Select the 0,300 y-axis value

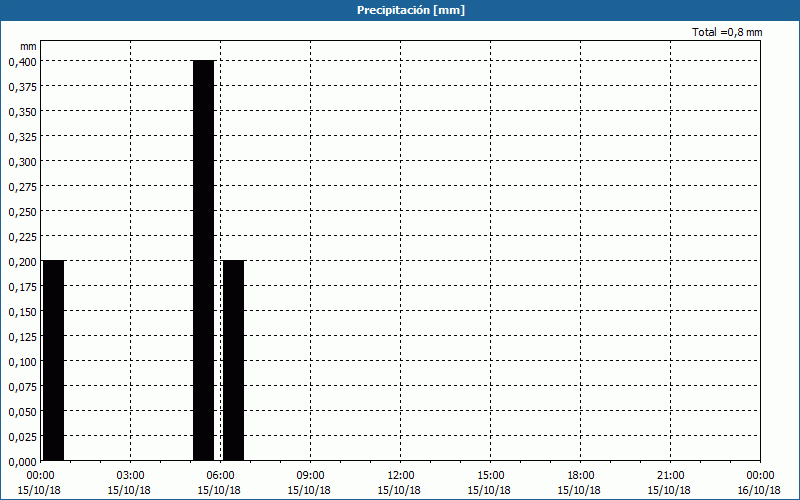(x=23, y=162)
